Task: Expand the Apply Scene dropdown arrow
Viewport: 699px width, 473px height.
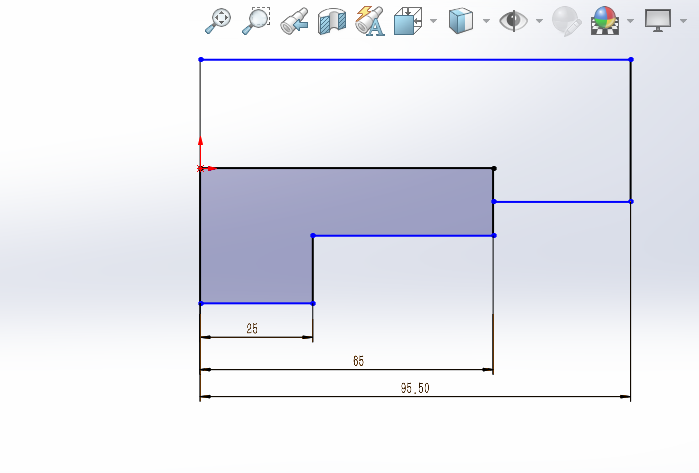Action: (630, 21)
